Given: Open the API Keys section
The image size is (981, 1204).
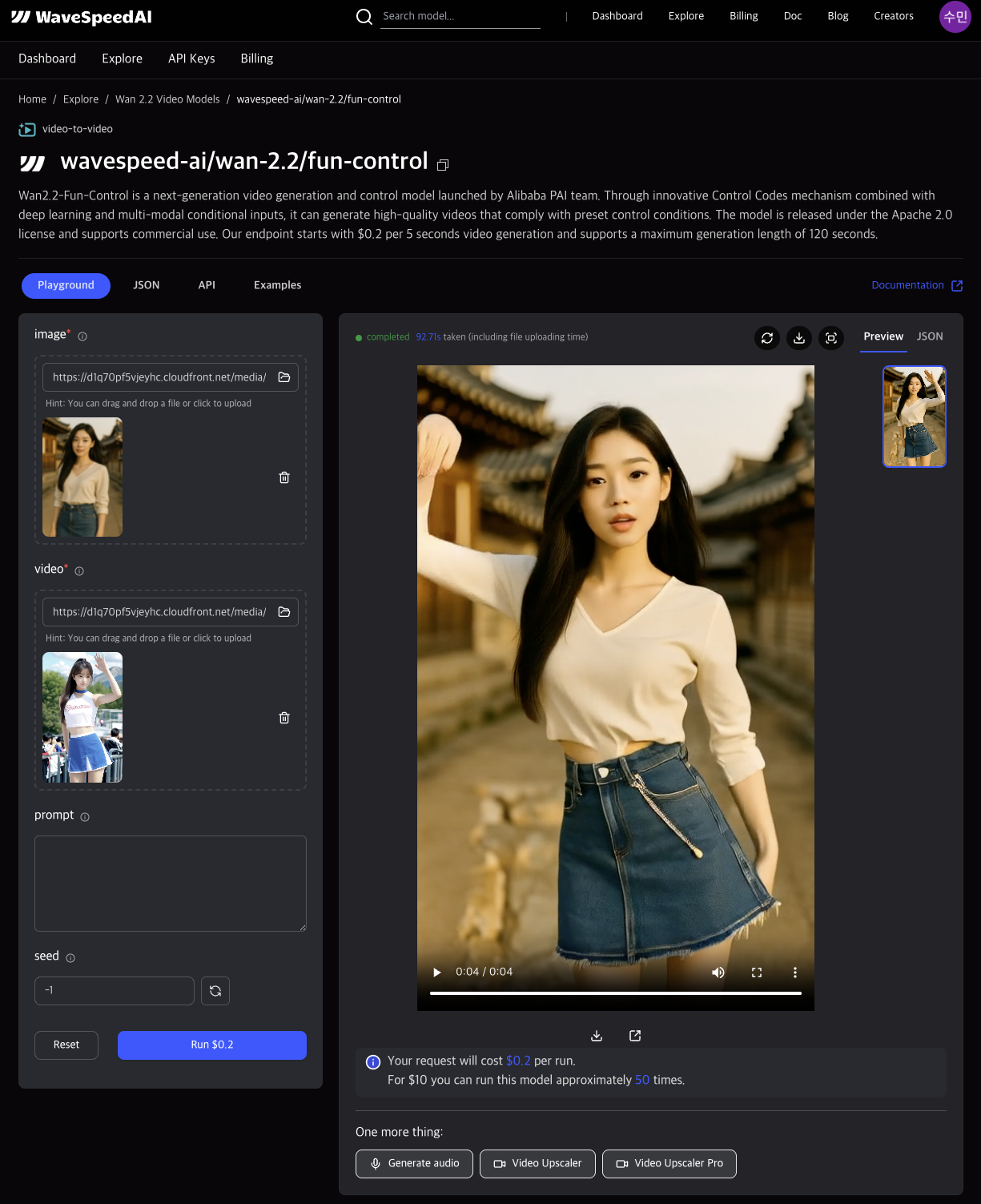Looking at the screenshot, I should (x=191, y=58).
